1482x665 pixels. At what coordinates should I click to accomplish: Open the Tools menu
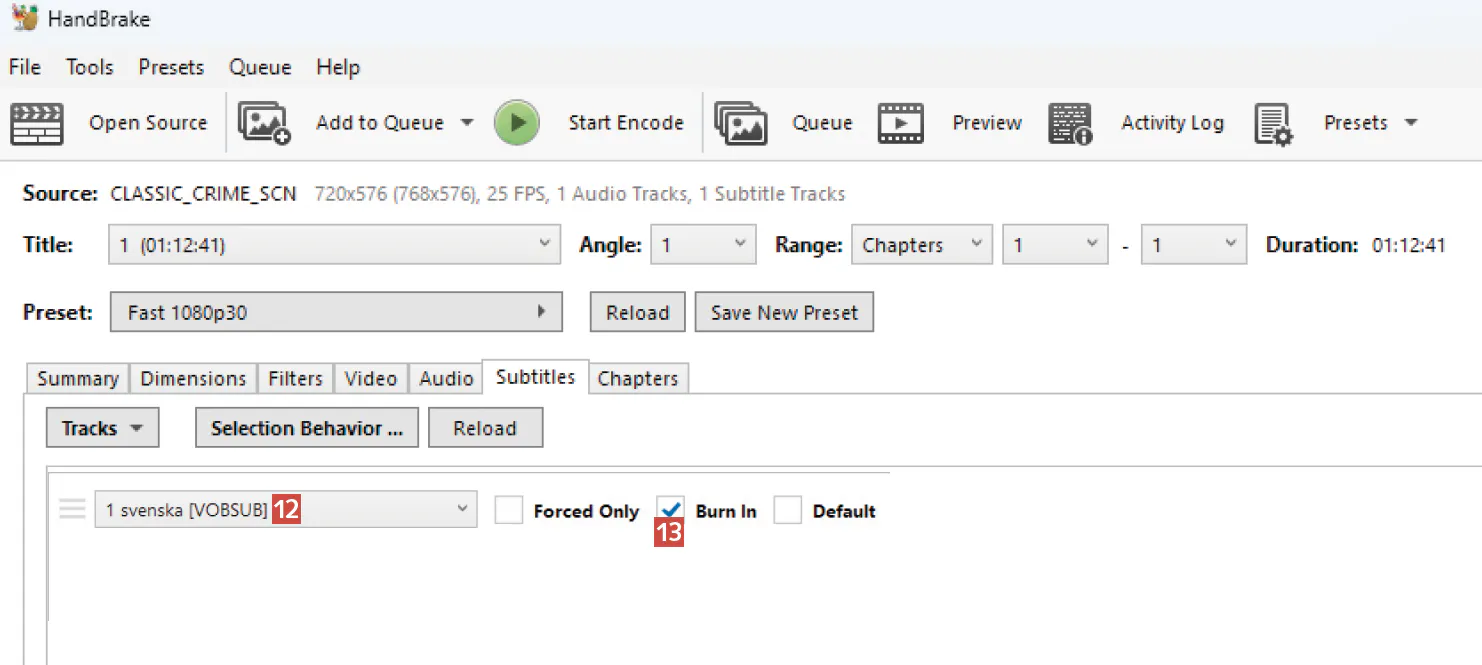click(89, 67)
